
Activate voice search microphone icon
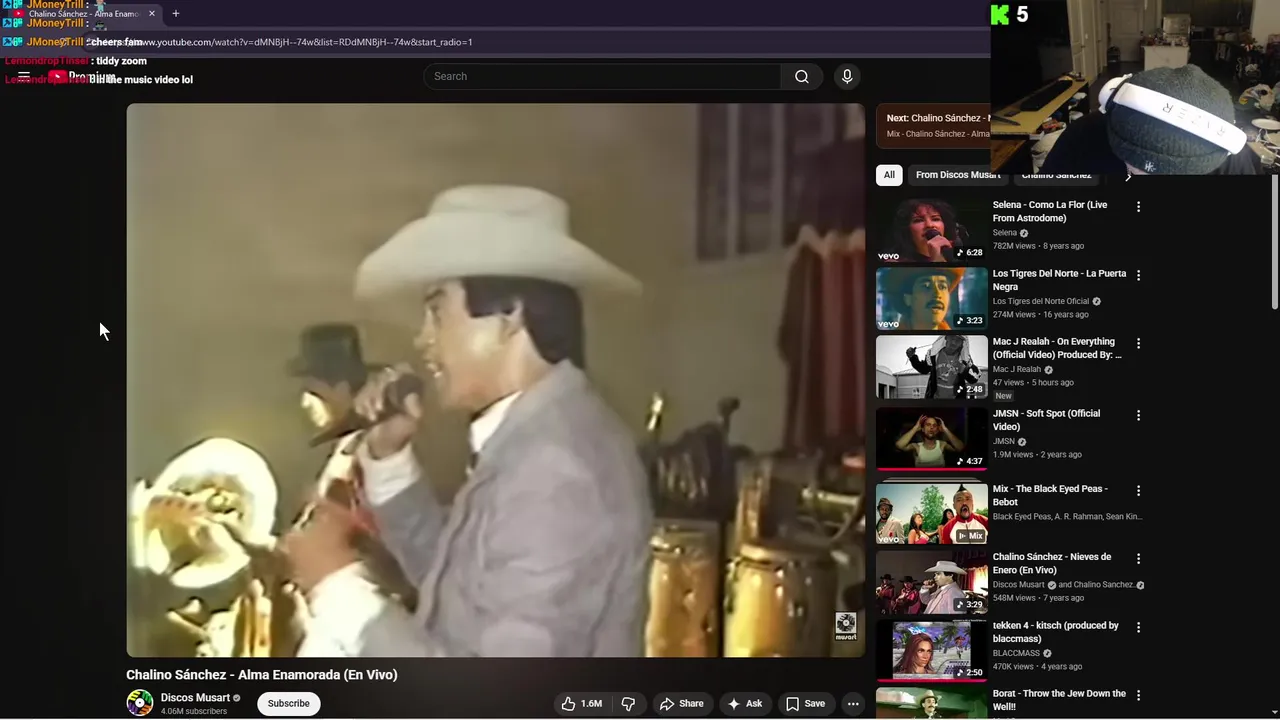coord(847,76)
